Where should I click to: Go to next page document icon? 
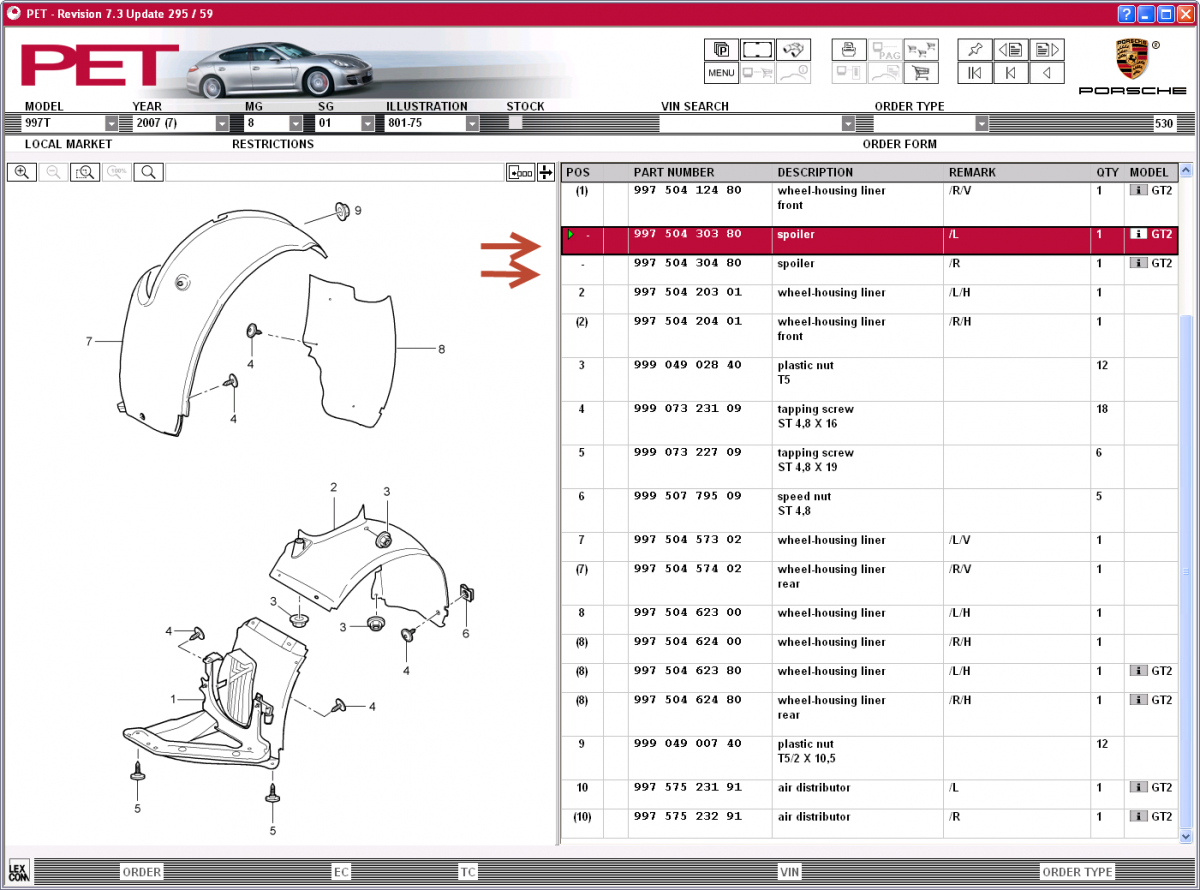click(x=1047, y=49)
